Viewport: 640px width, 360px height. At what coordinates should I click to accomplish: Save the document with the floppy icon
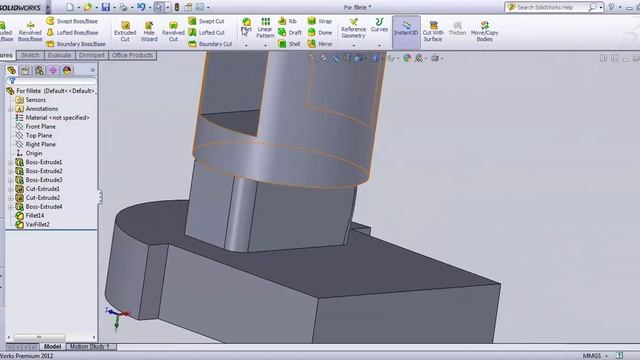(x=106, y=7)
